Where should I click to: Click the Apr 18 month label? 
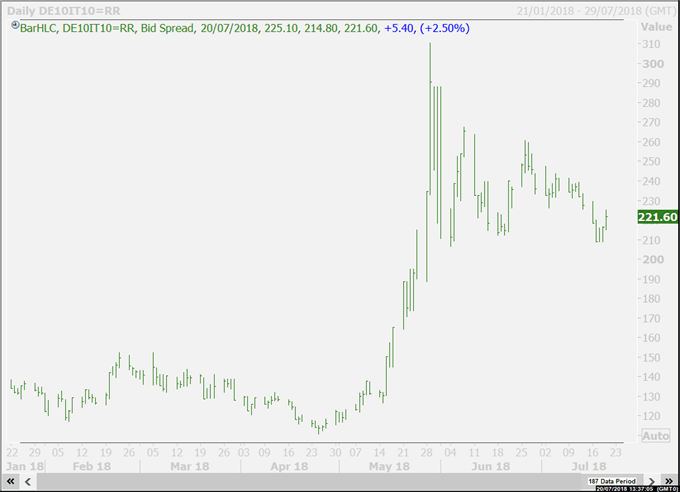[x=289, y=466]
